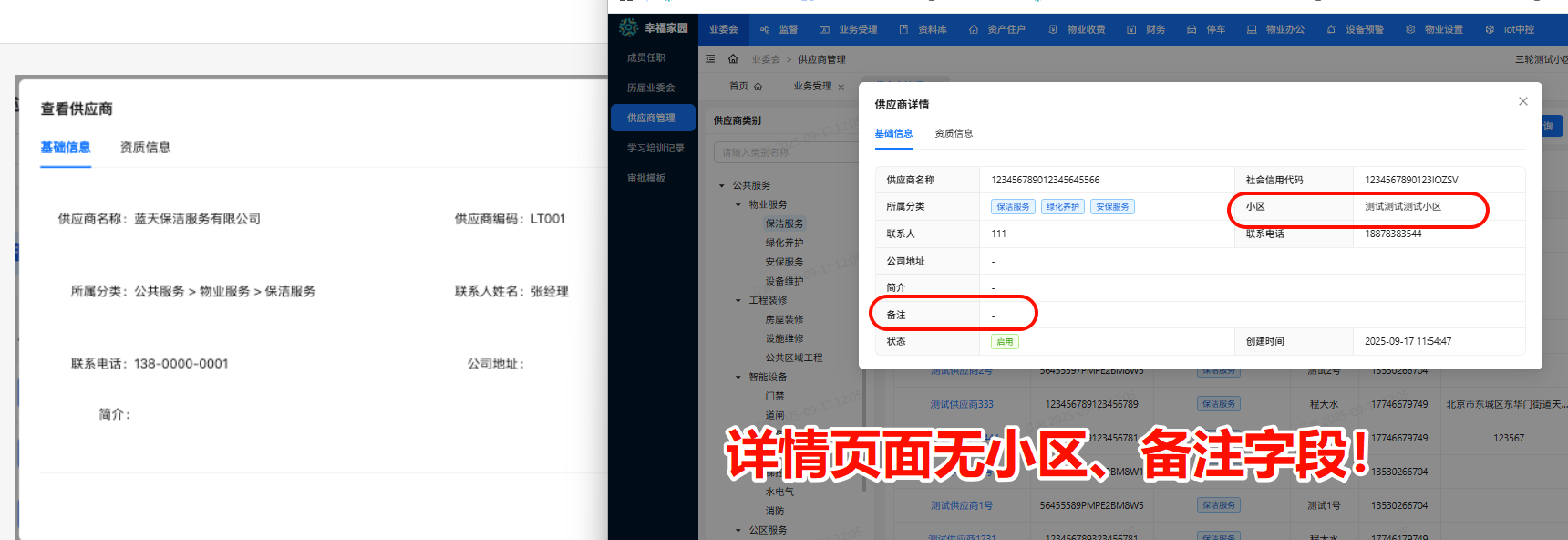The image size is (1568, 540).
Task: Switch to 基础信息 tab in 供应商详情 dialog
Action: coord(893,133)
